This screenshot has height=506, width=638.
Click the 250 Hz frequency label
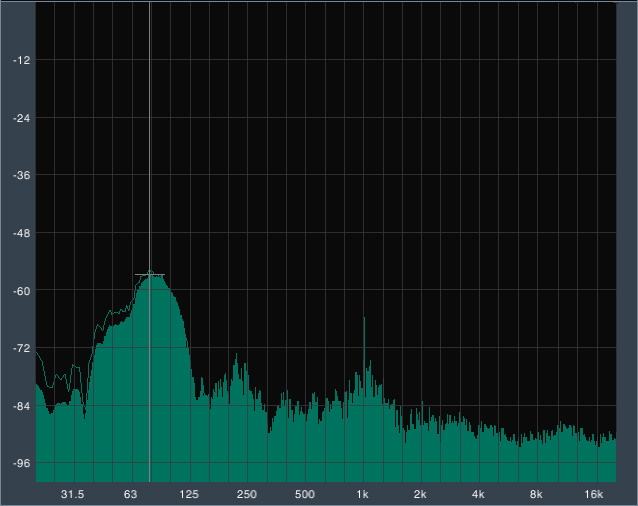(247, 494)
